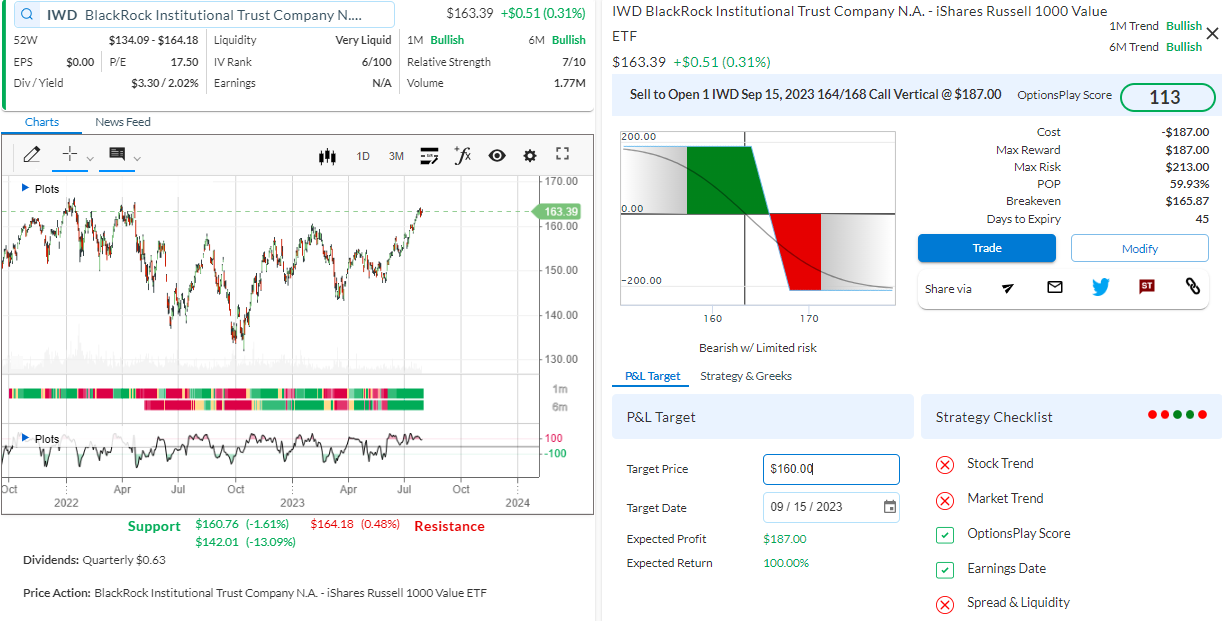1222x621 pixels.
Task: Click the Days to Expiry 45 value
Action: click(x=1201, y=219)
